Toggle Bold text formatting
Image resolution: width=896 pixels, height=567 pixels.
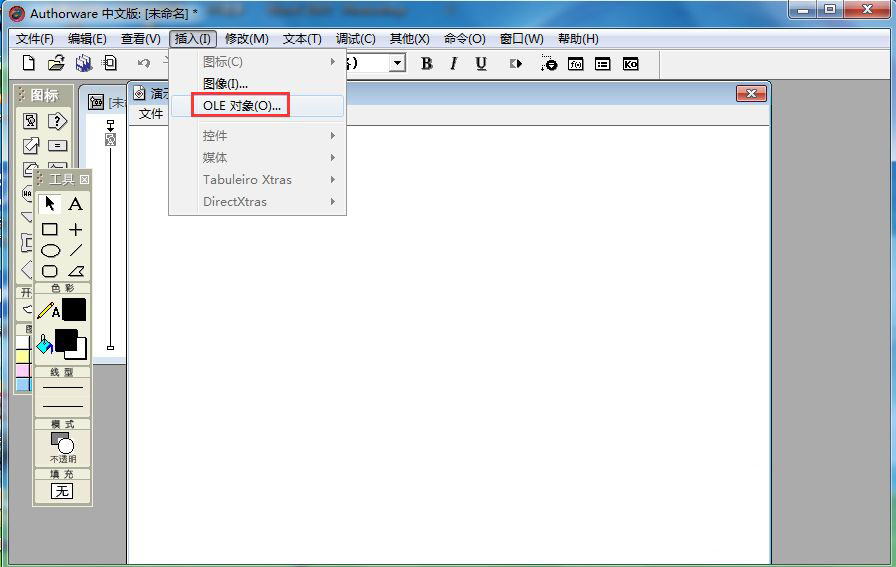coord(426,63)
